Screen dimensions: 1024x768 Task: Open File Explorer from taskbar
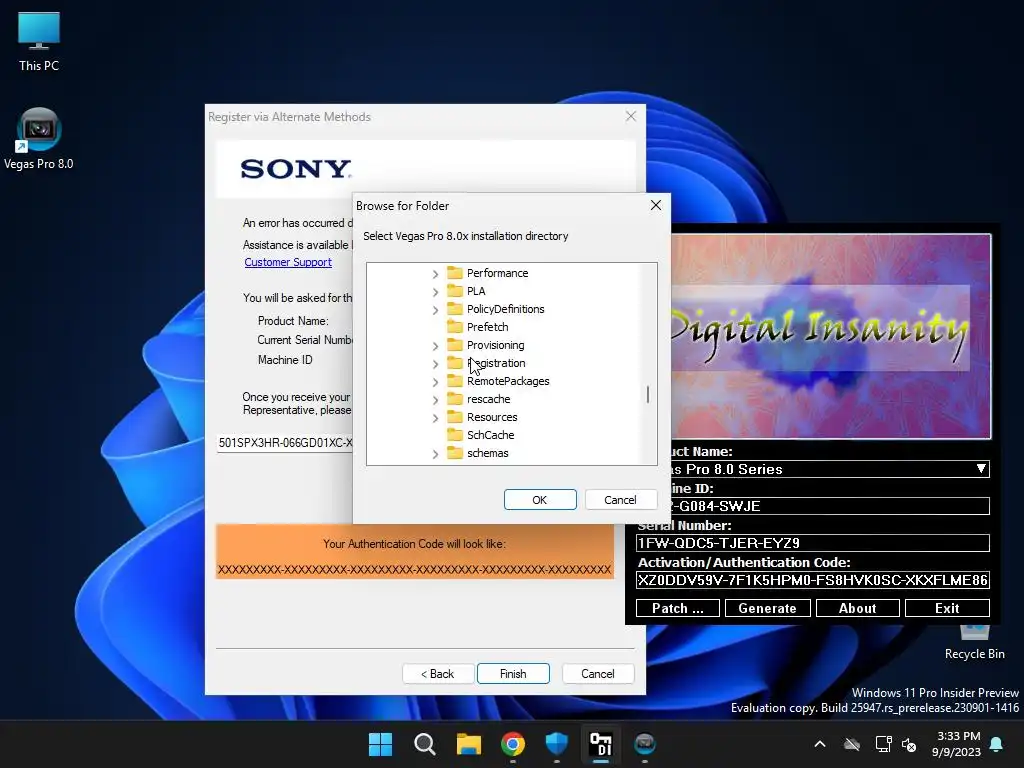point(469,744)
